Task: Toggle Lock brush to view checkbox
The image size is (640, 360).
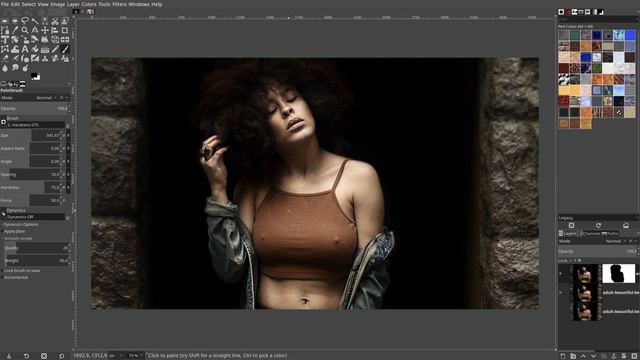Action: coord(2,271)
